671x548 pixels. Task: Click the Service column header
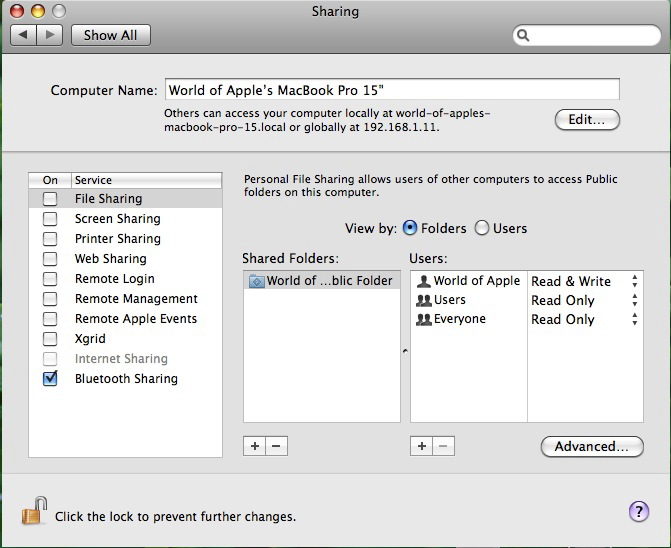146,180
